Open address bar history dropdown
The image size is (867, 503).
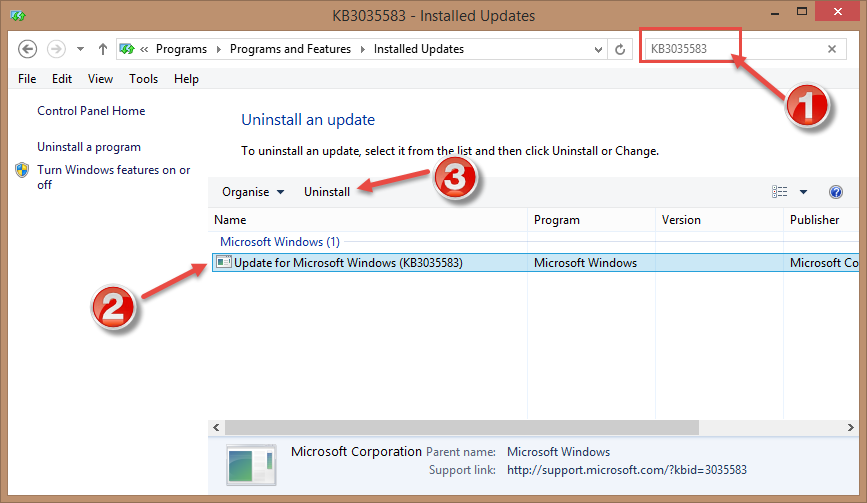tap(598, 50)
